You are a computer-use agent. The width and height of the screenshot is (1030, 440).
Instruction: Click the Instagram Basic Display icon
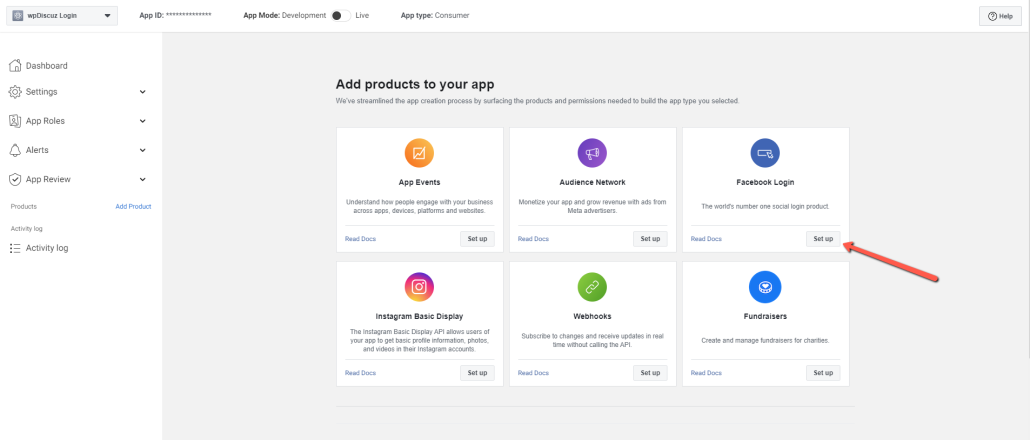tap(419, 287)
